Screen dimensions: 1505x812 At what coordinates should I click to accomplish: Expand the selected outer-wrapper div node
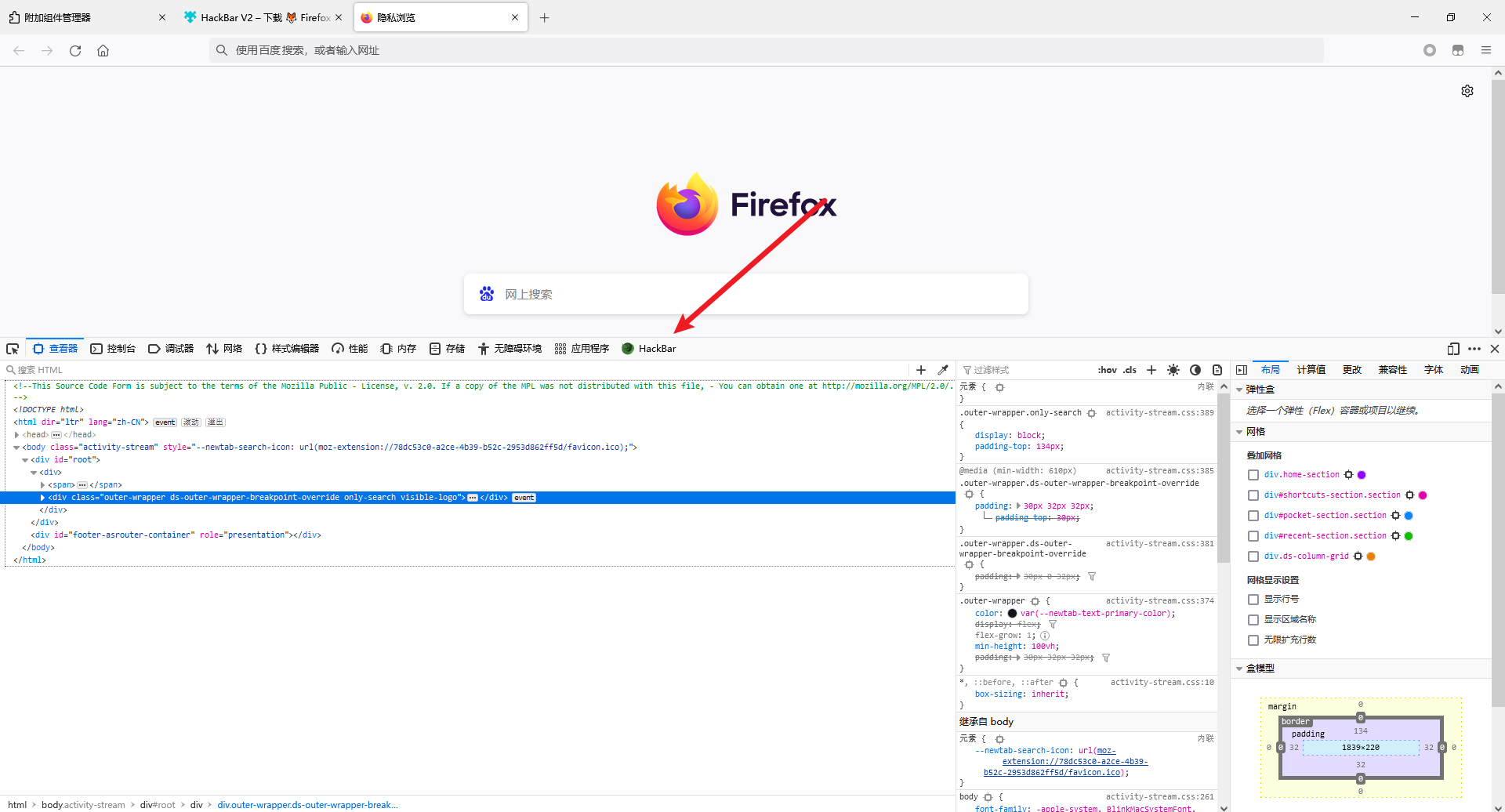click(42, 498)
